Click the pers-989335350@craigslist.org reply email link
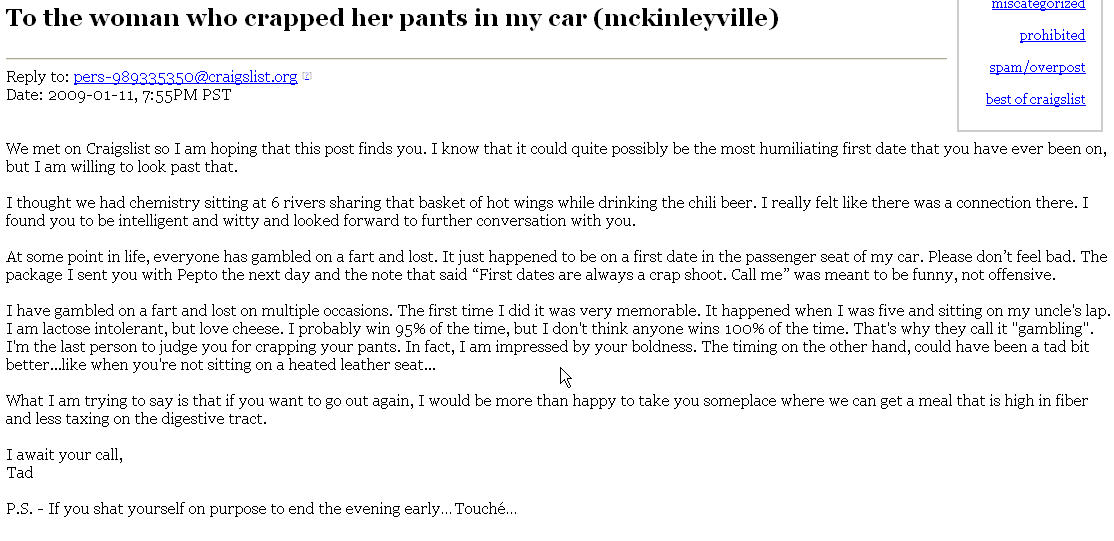This screenshot has width=1114, height=541. [x=185, y=77]
